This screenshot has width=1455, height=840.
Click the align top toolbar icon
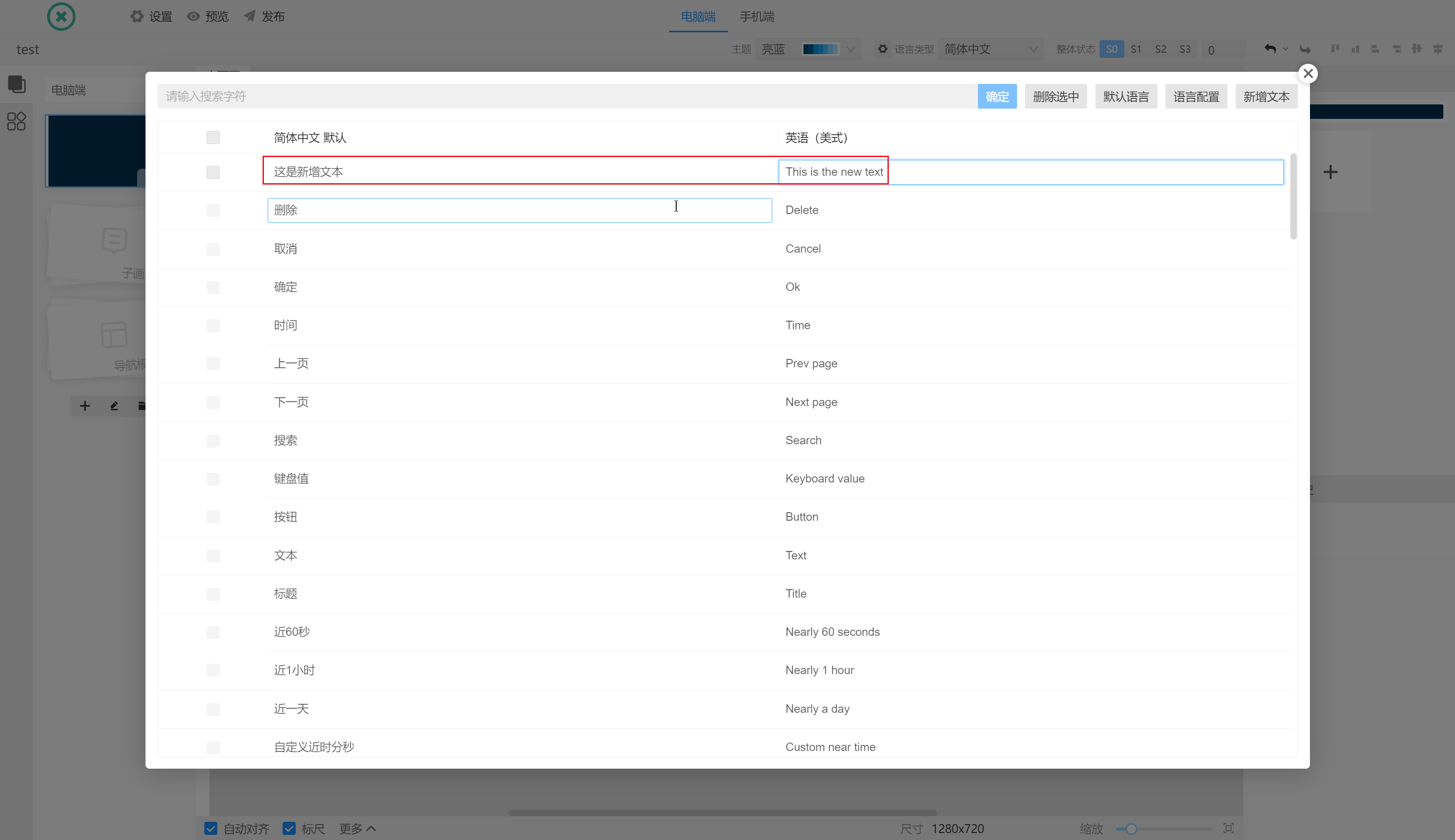pyautogui.click(x=1335, y=48)
